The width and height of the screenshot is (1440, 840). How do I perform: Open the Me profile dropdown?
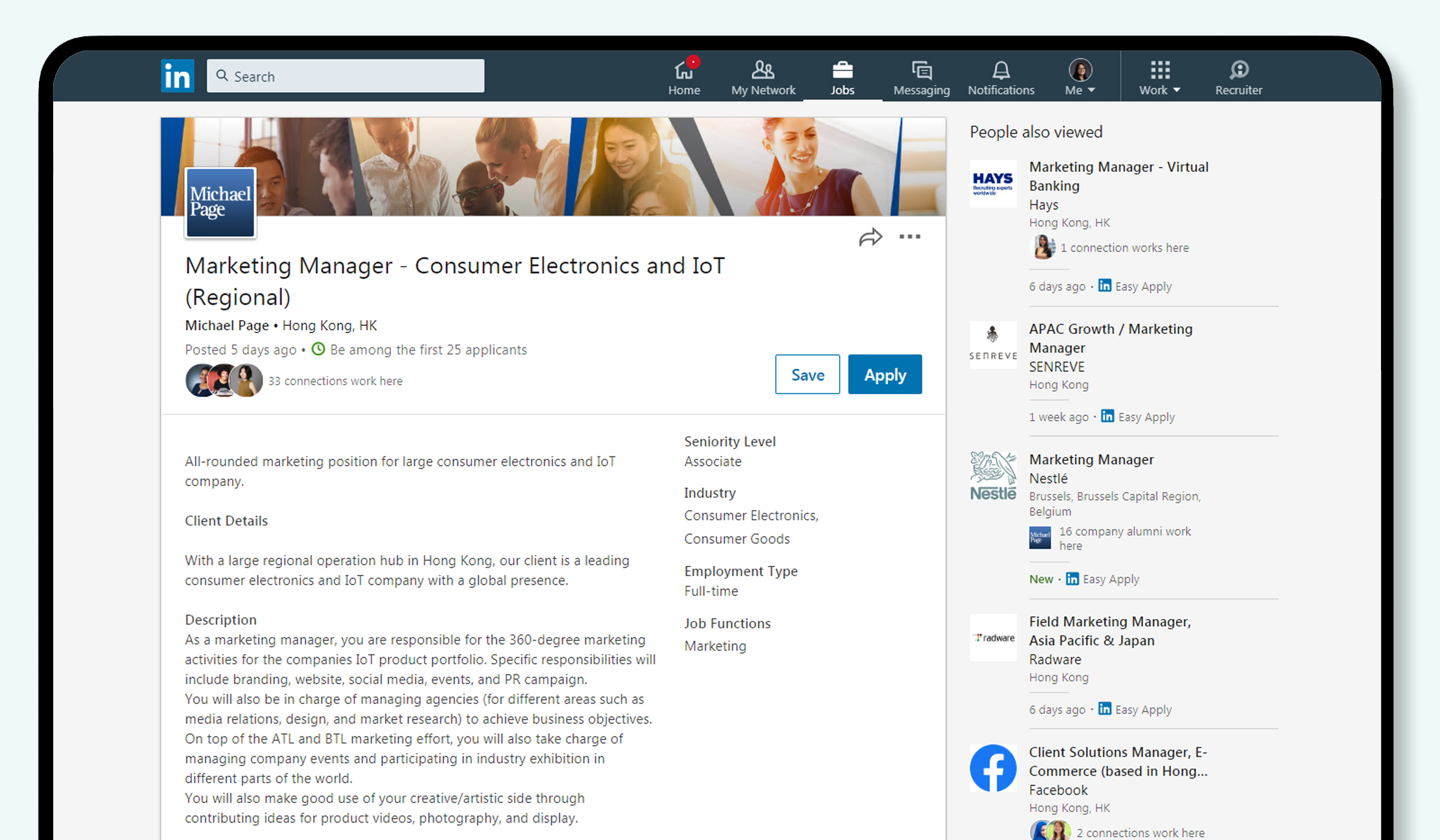pos(1079,76)
